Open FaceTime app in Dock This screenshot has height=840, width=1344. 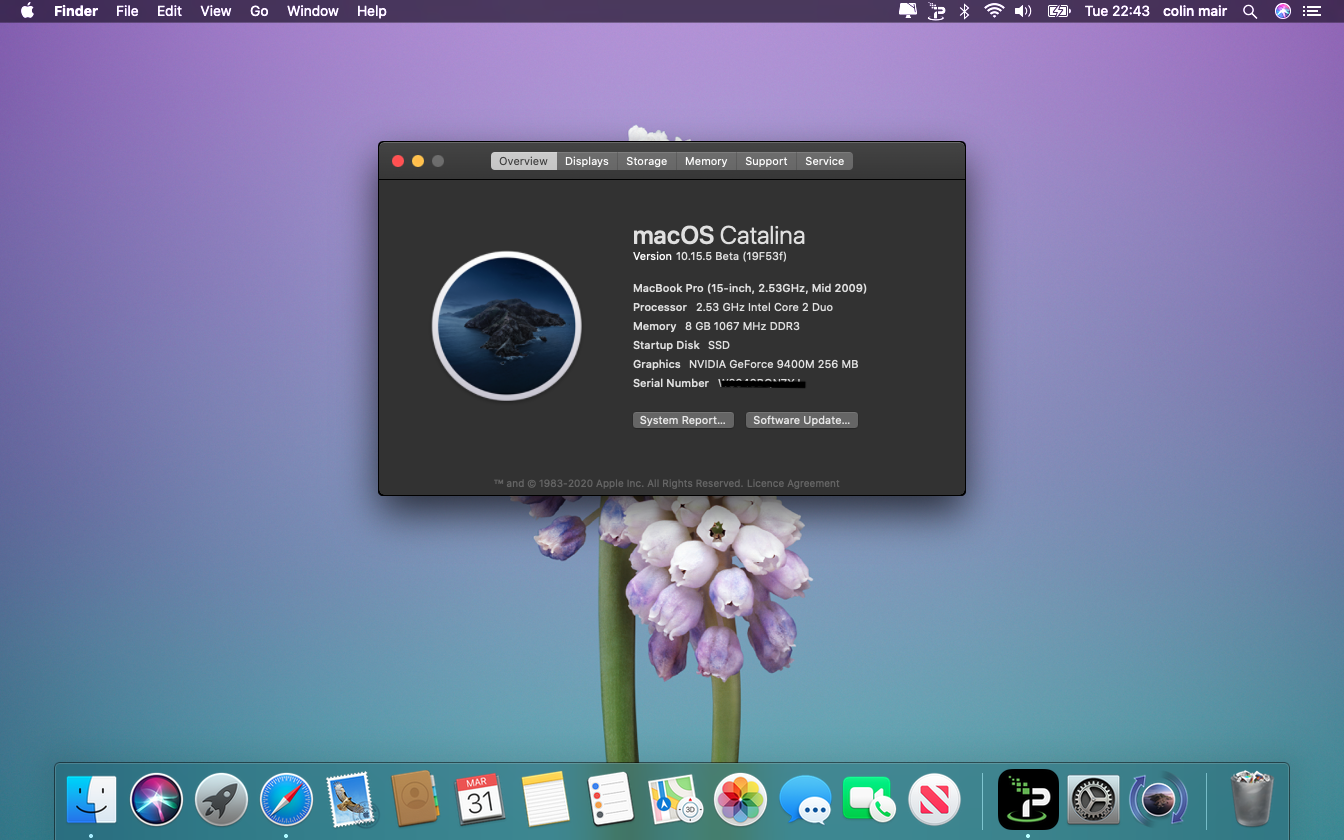point(870,800)
